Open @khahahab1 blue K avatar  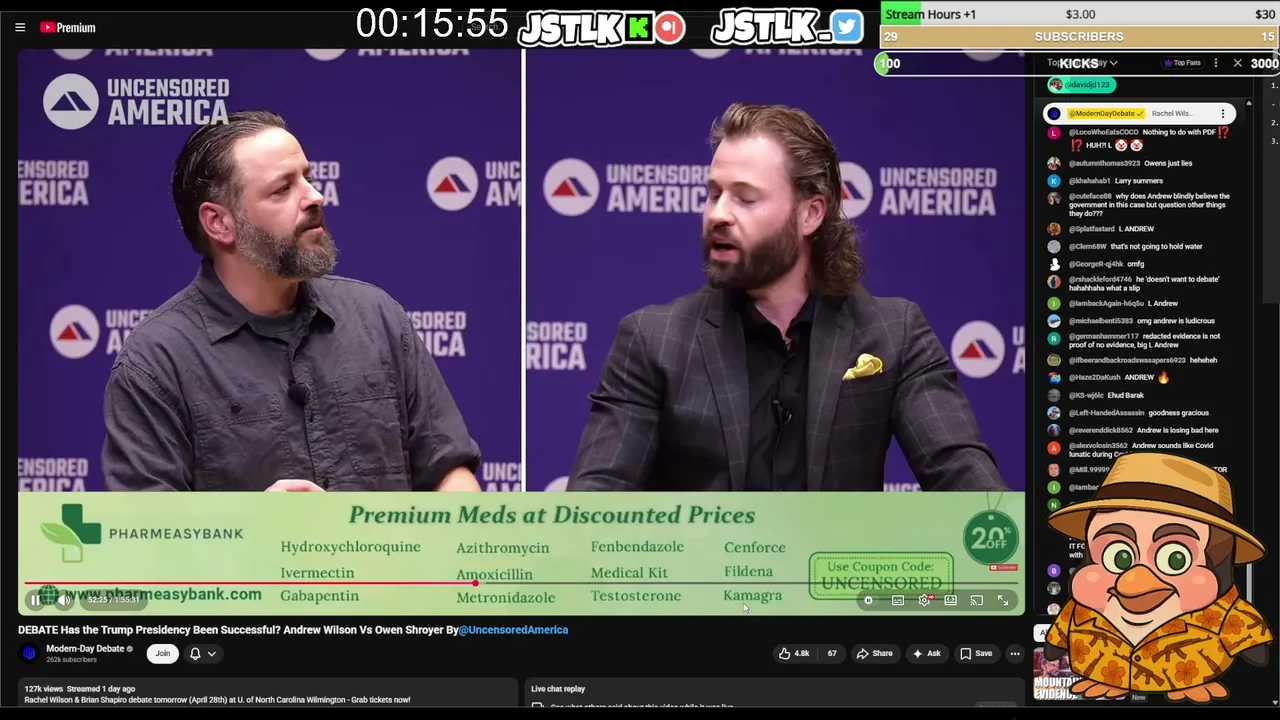point(1054,181)
